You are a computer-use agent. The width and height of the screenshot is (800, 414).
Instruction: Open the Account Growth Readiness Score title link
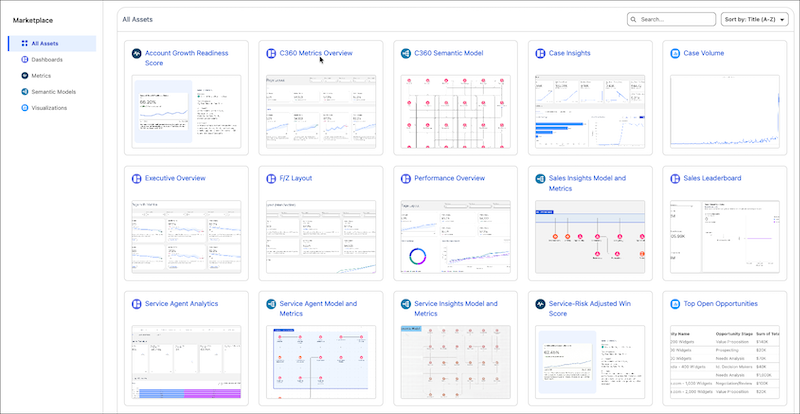pyautogui.click(x=187, y=58)
